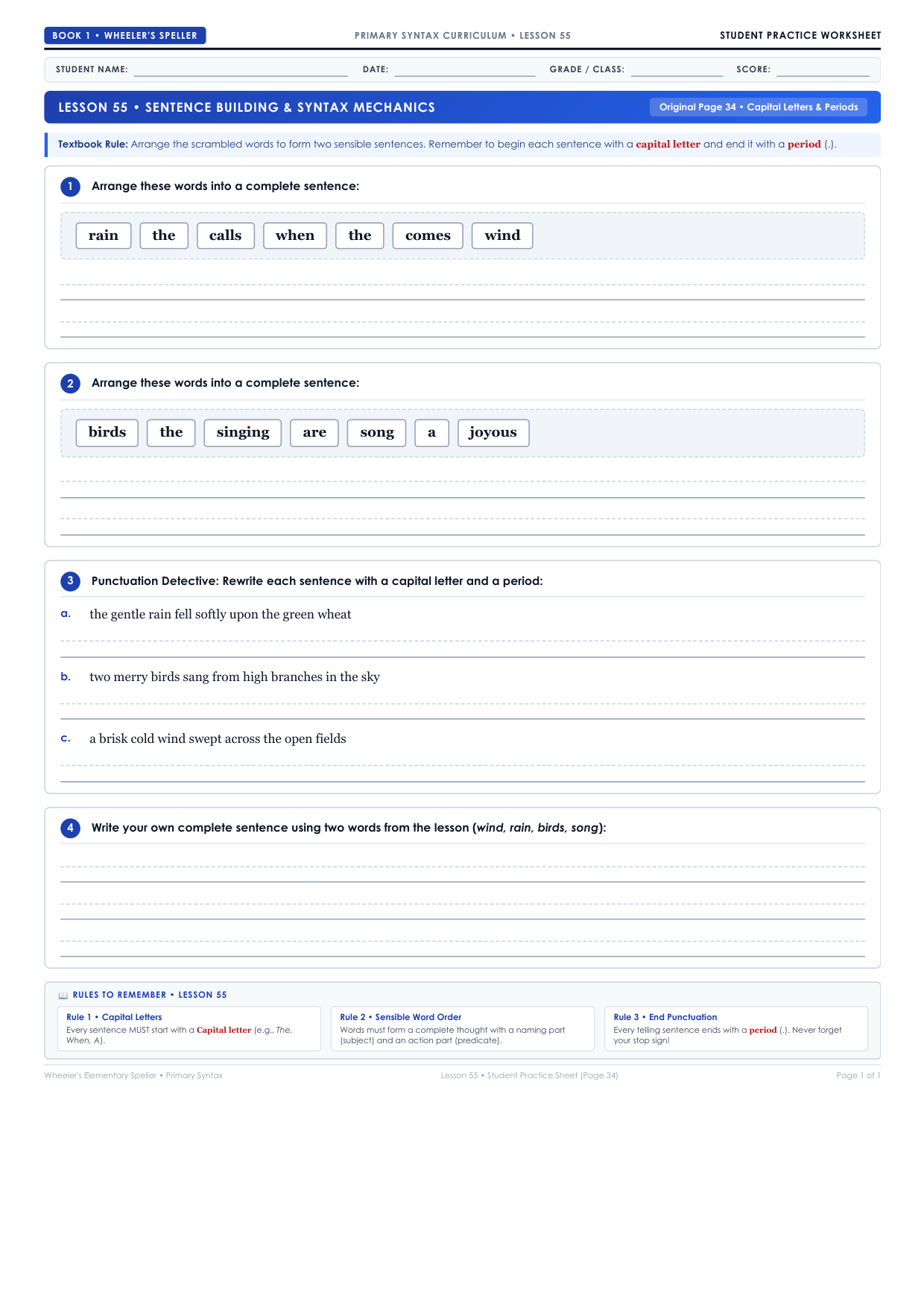Click the Student Name input line
Image resolution: width=924 pixels, height=1307 pixels.
(x=241, y=70)
